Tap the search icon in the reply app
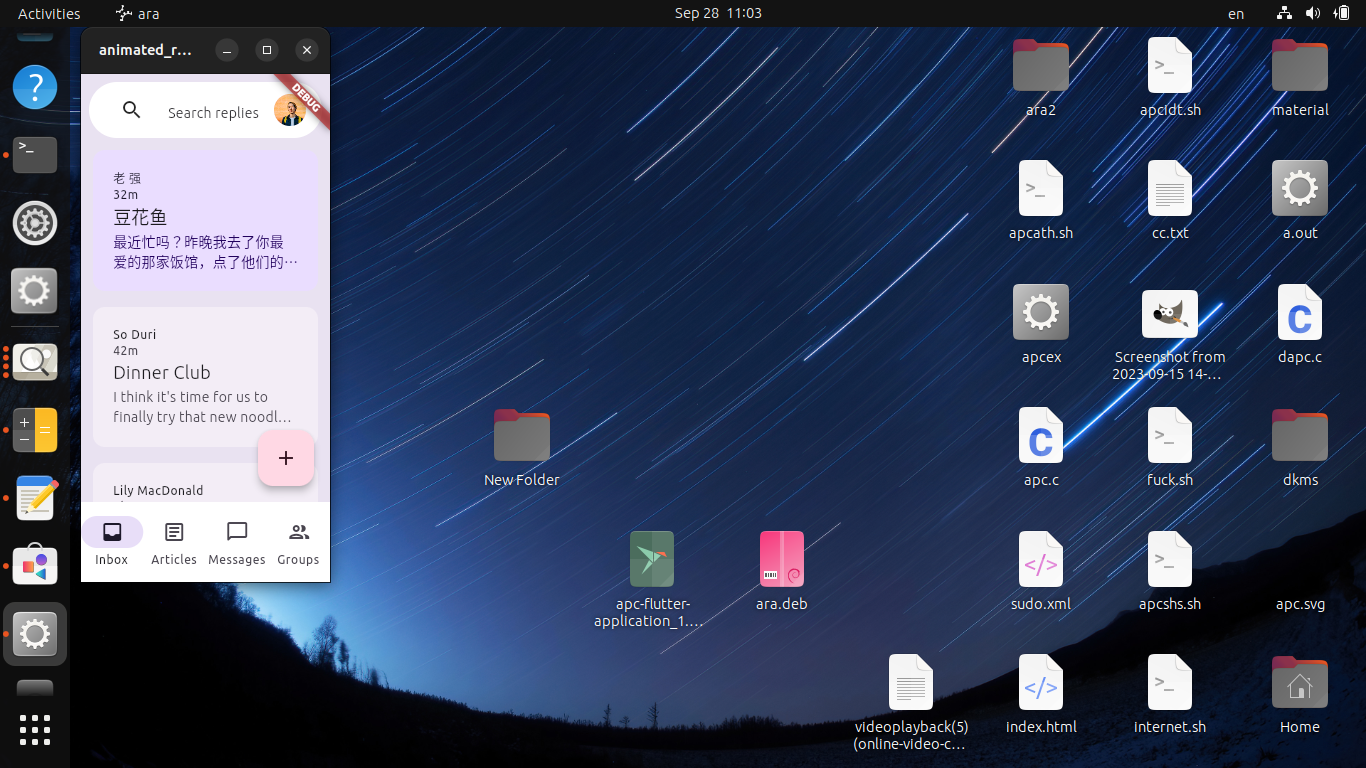1366x768 pixels. pos(131,110)
